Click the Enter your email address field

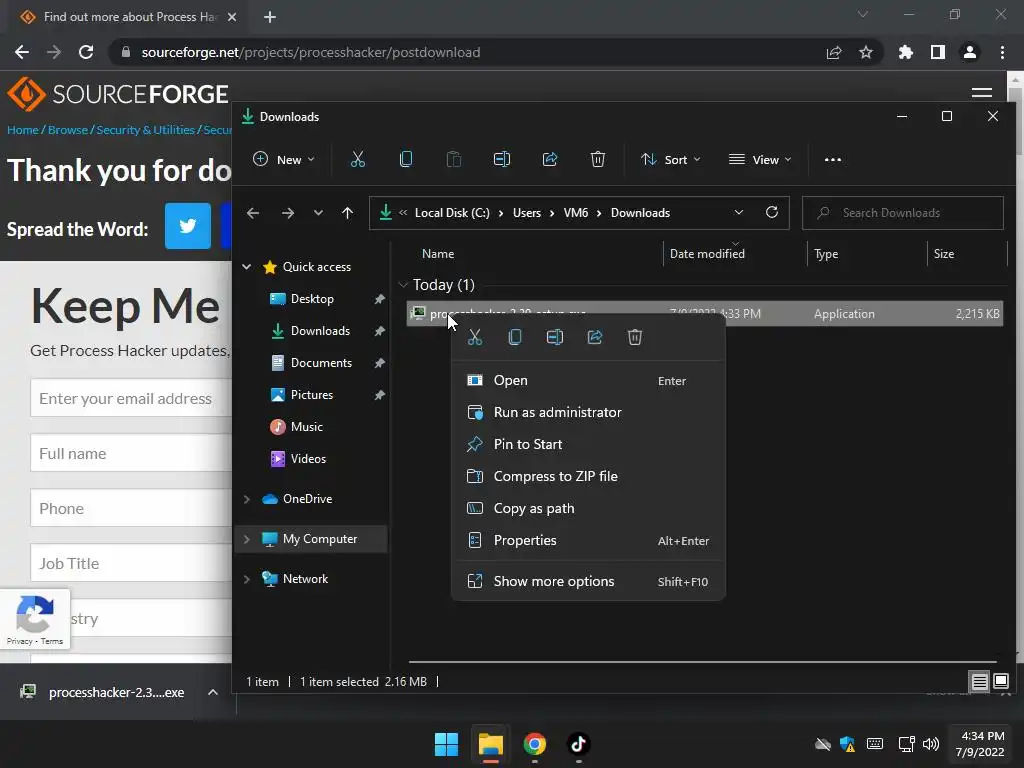[131, 398]
